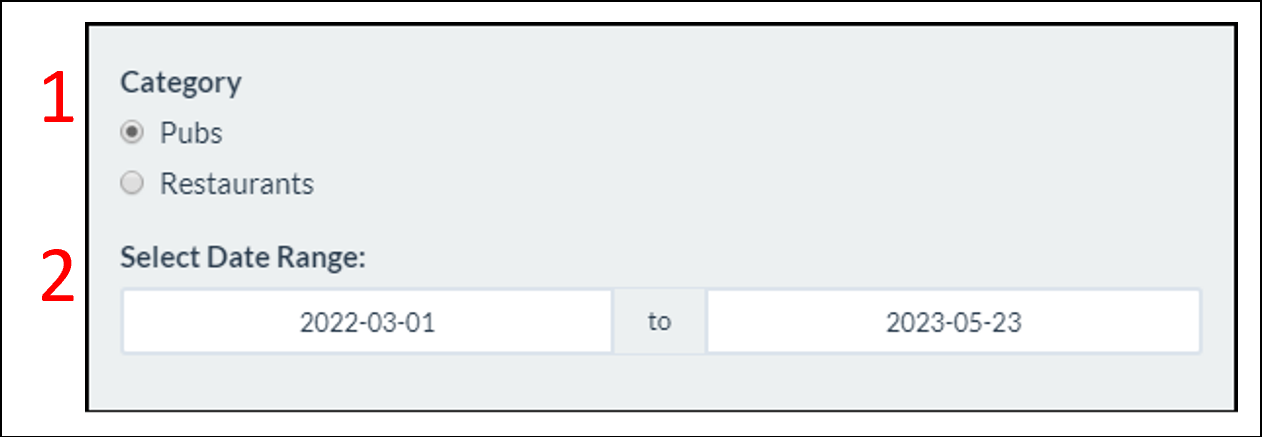Screen dimensions: 1262x438
Task: Click the red number 2 annotation
Action: point(59,275)
